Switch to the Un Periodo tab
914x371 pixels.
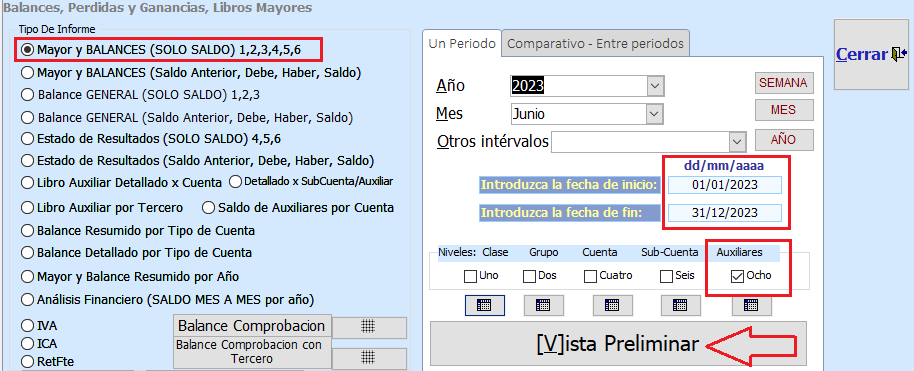[462, 44]
